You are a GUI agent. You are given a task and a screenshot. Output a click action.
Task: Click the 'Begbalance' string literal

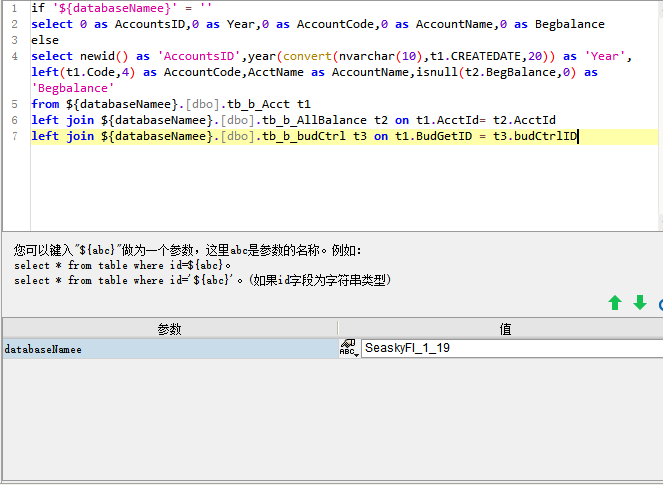pyautogui.click(x=73, y=88)
